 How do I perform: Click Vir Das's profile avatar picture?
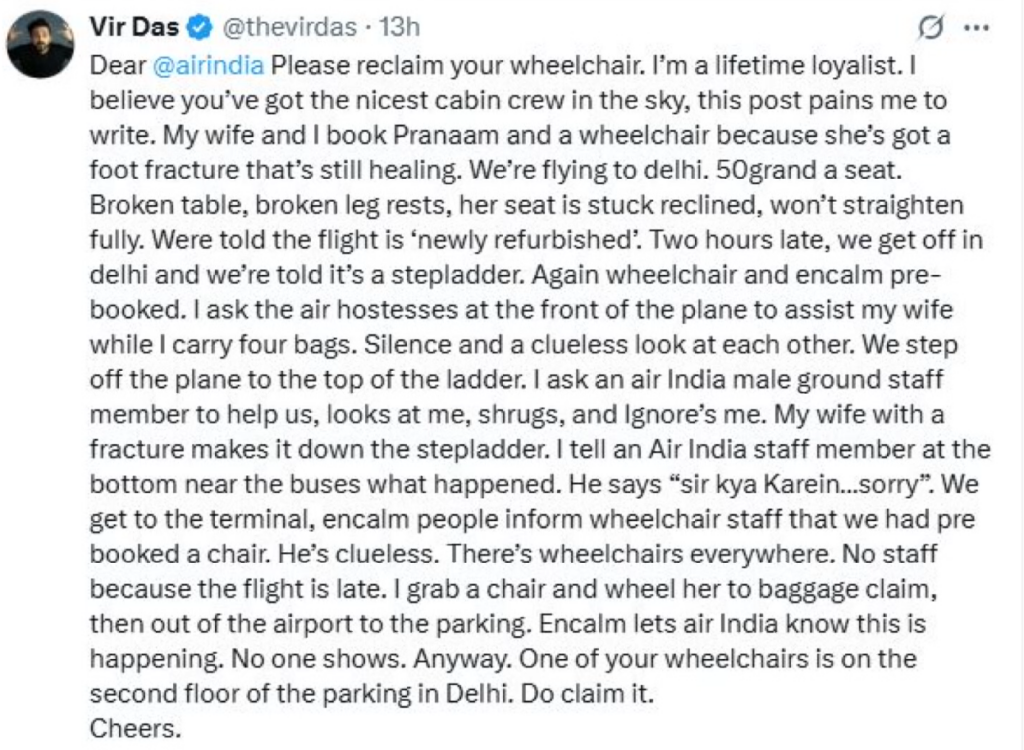[41, 46]
